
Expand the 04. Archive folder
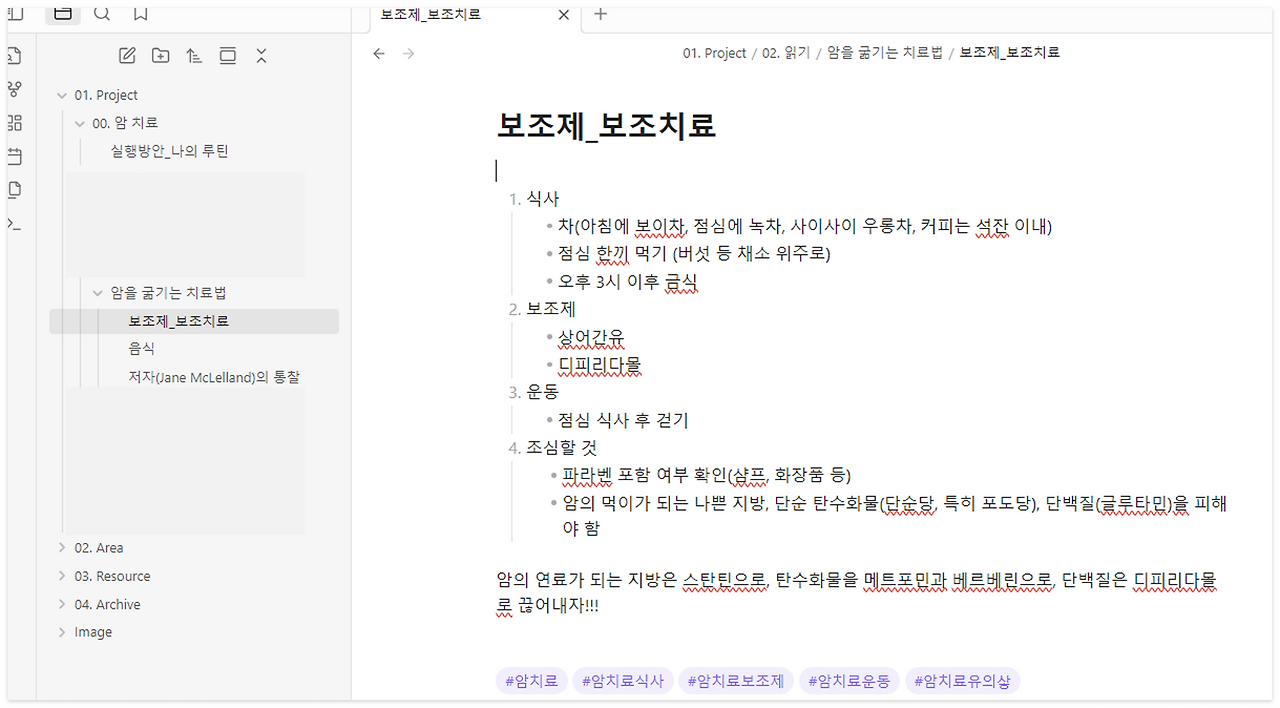click(x=62, y=604)
